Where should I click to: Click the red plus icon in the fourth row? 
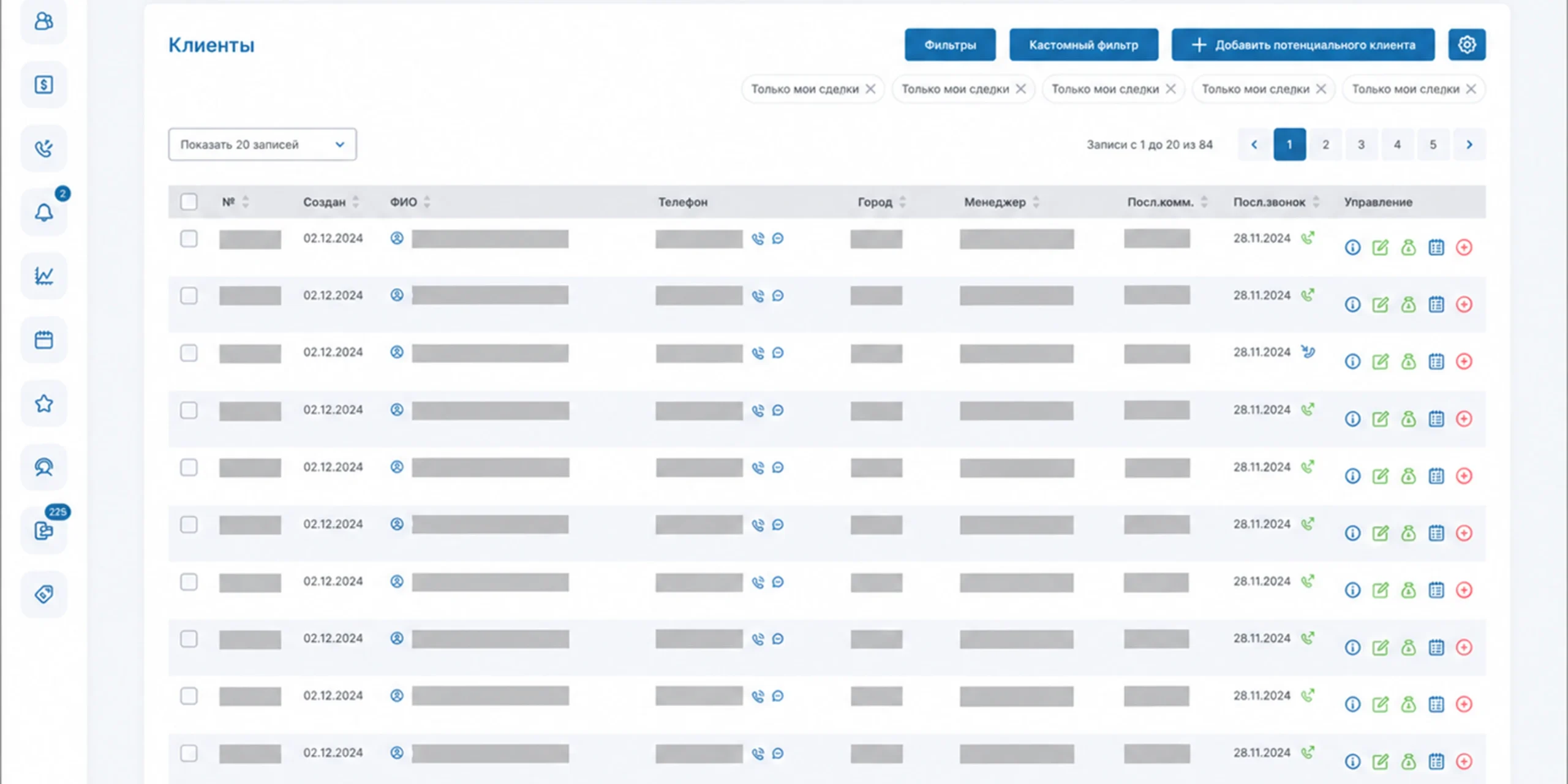1464,419
